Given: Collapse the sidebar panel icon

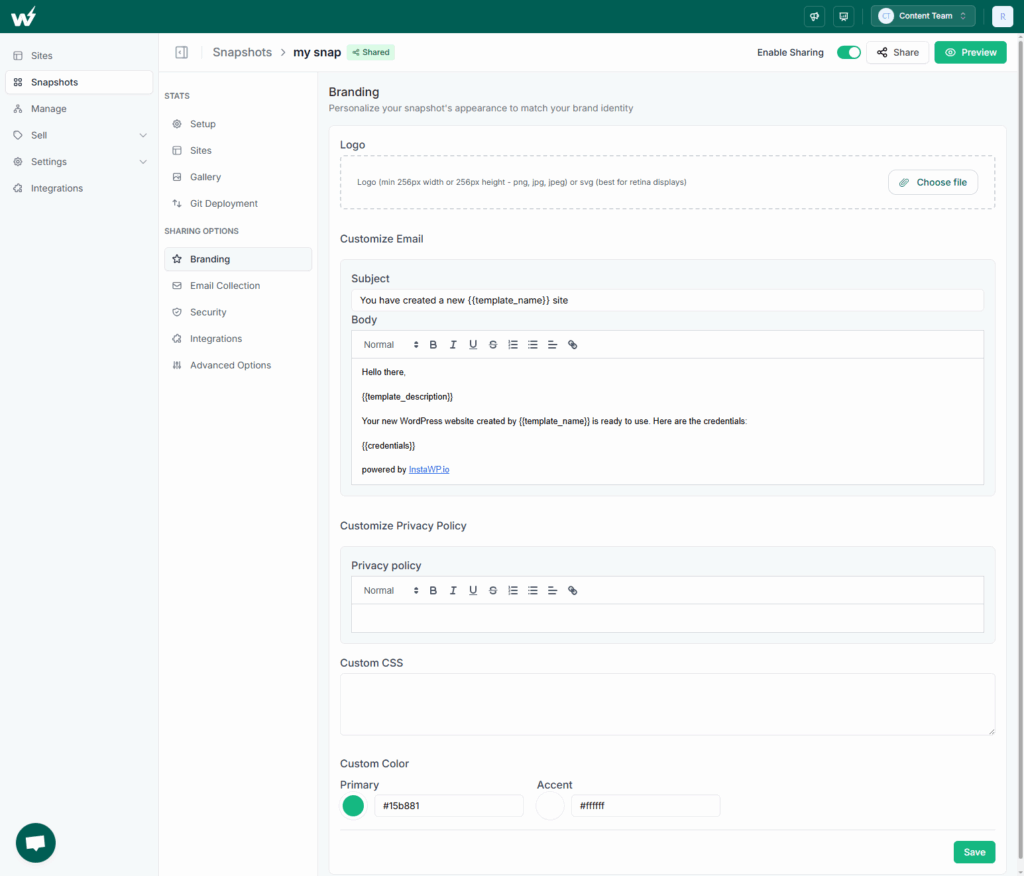Looking at the screenshot, I should [182, 52].
